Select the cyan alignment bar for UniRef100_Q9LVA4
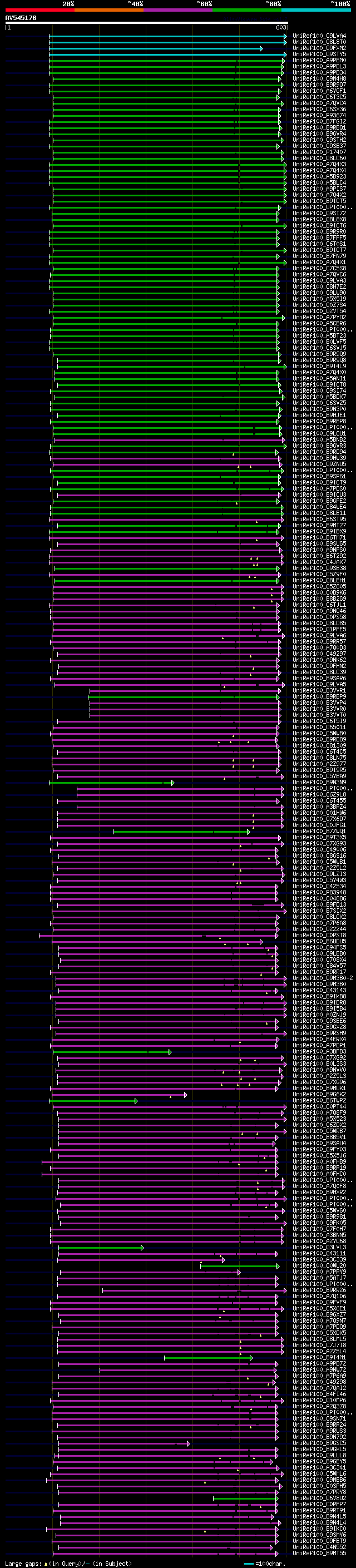 [168, 36]
